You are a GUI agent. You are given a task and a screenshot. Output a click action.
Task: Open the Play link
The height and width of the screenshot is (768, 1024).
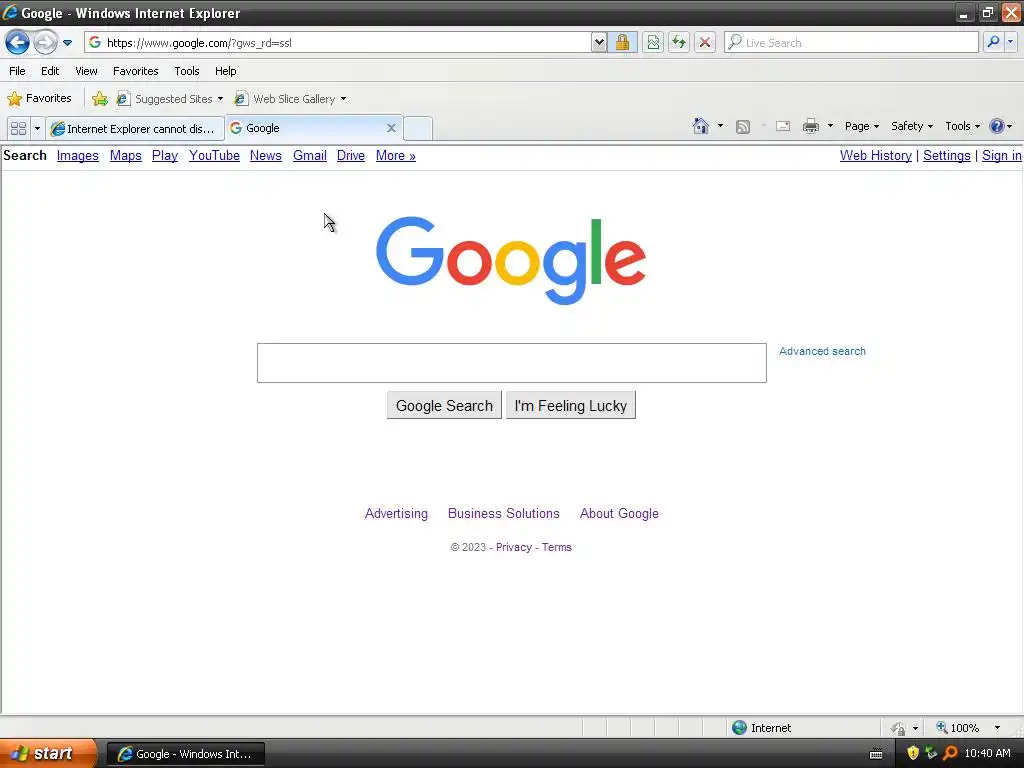point(165,155)
